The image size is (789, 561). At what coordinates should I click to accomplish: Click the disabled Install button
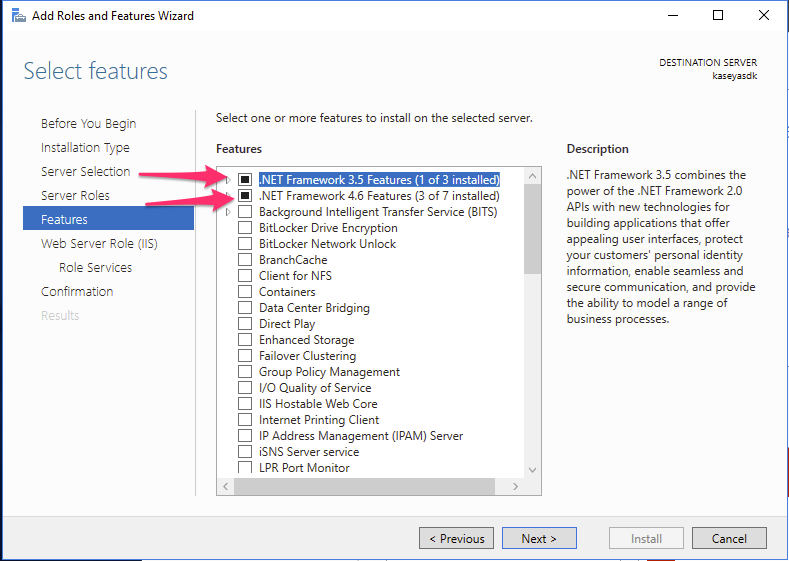pos(646,538)
